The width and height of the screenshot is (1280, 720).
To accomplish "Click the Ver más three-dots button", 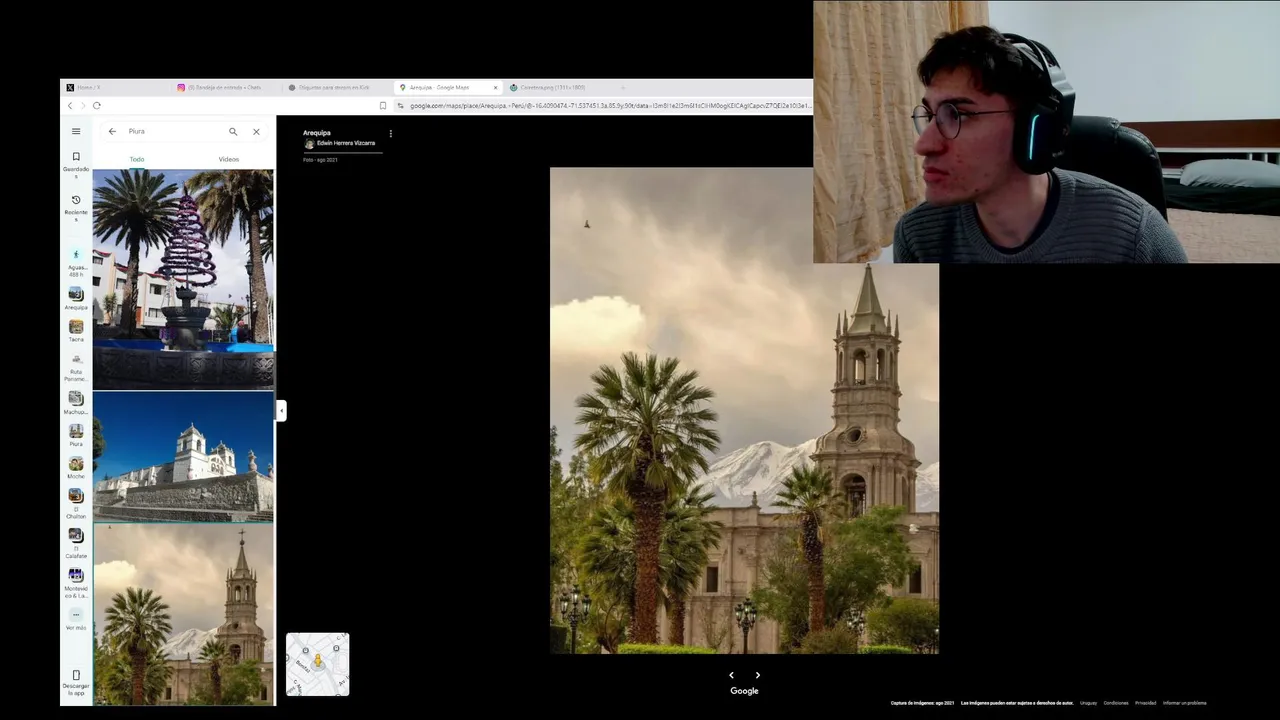I will 76,615.
